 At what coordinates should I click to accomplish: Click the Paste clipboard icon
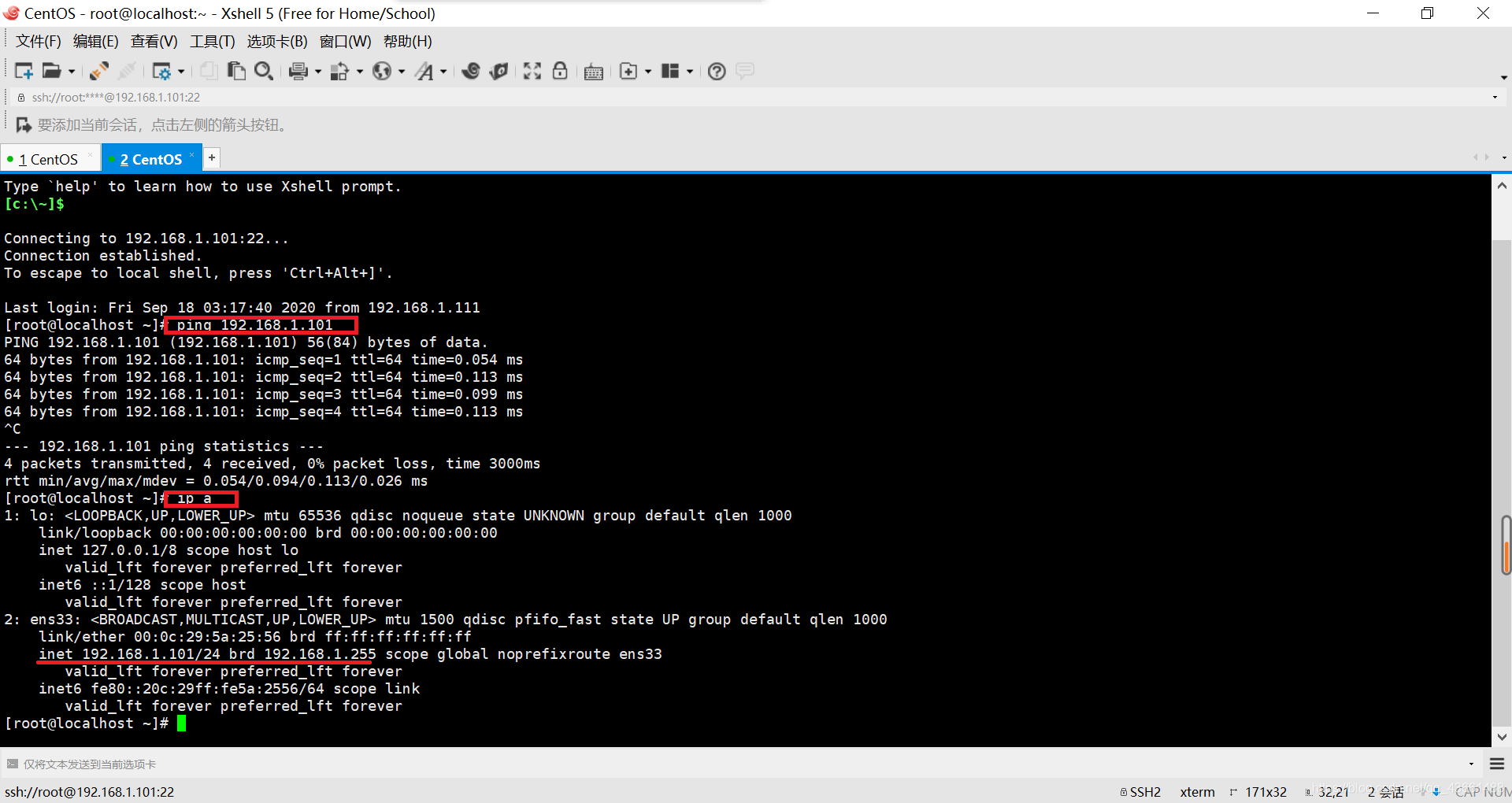click(236, 71)
